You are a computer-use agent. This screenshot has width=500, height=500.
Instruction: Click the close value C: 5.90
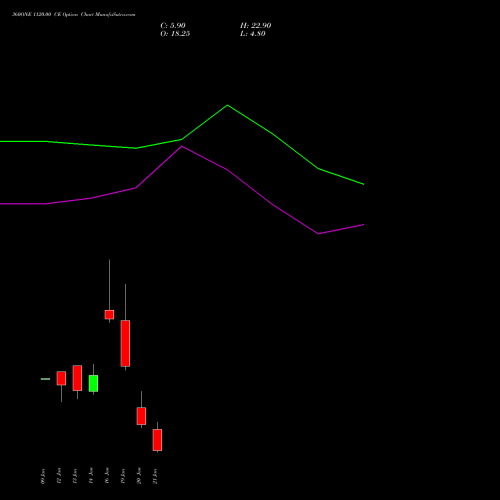pyautogui.click(x=173, y=26)
